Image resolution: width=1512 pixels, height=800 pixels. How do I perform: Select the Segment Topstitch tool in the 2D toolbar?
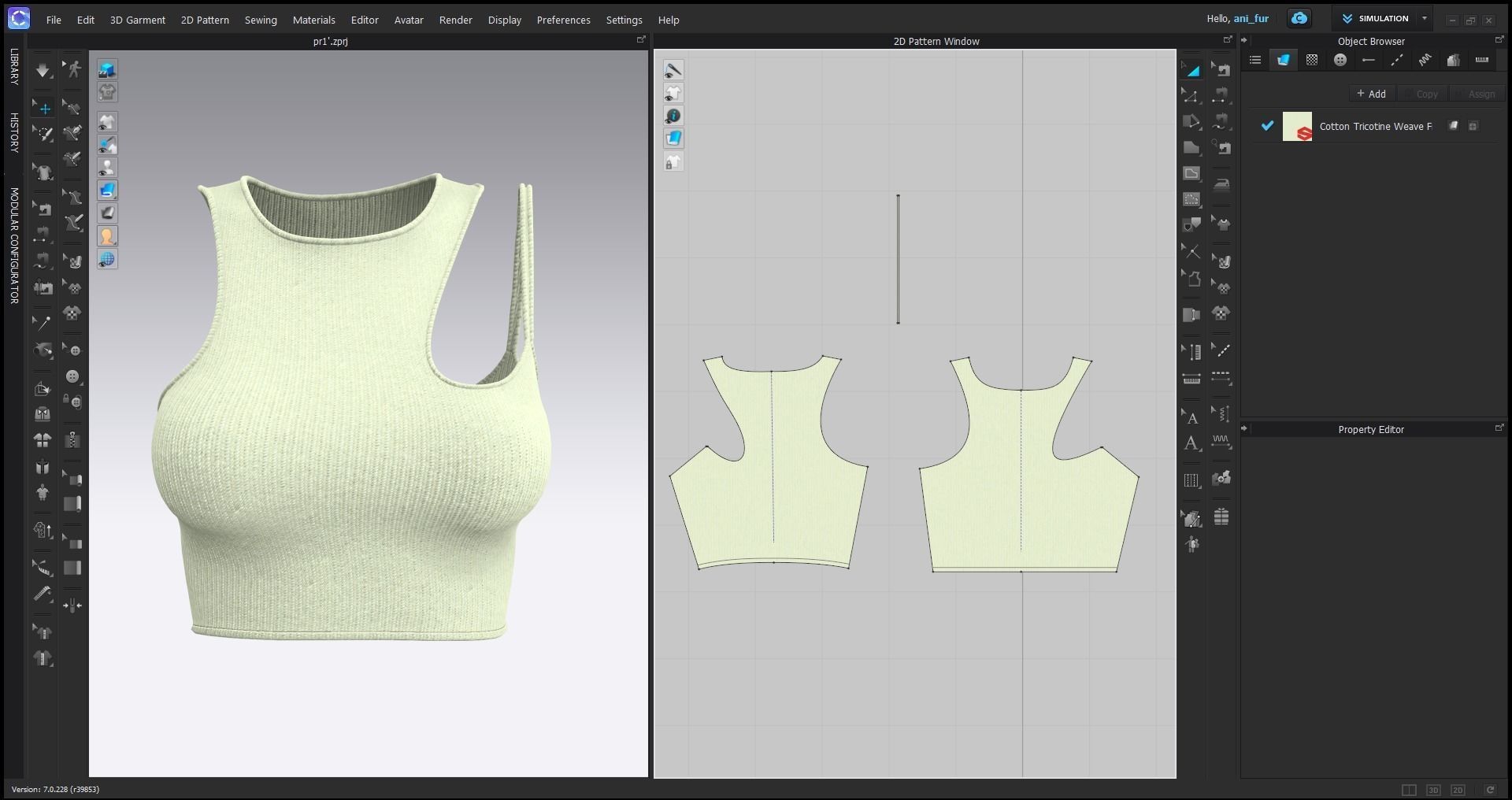coord(1221,378)
